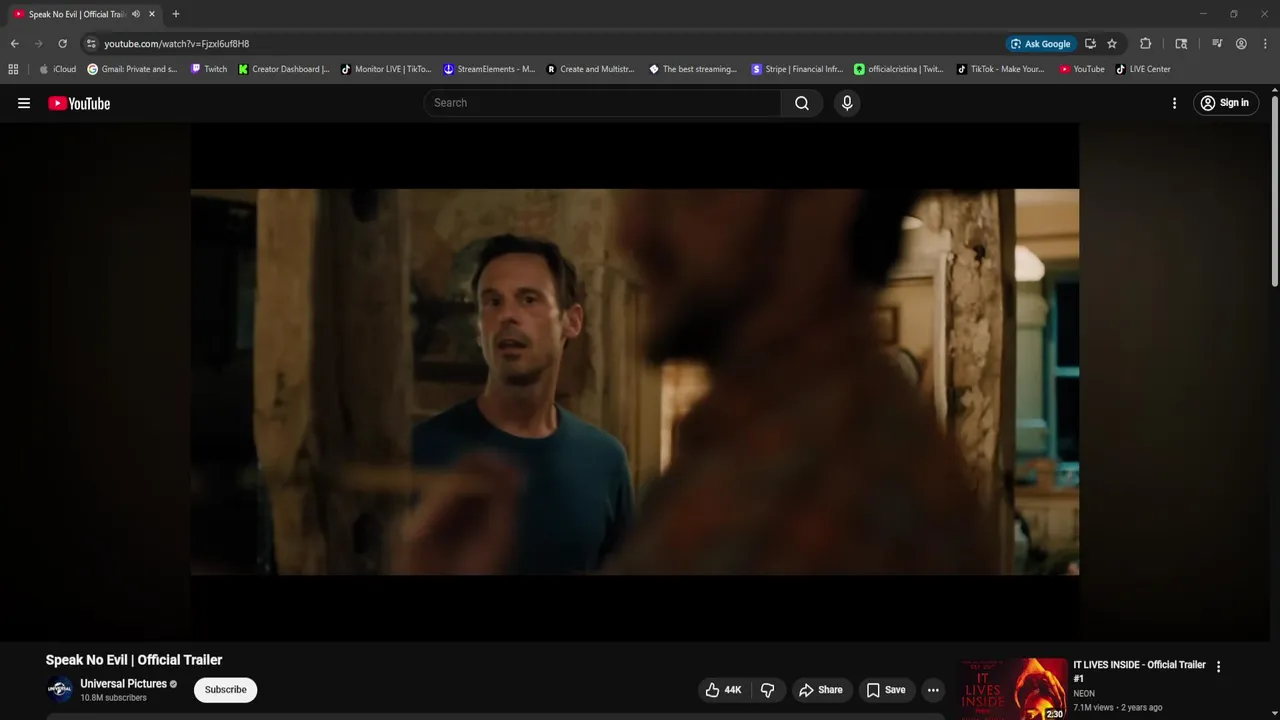This screenshot has height=720, width=1280.
Task: Open the apps grid in bookmarks bar
Action: (x=13, y=69)
